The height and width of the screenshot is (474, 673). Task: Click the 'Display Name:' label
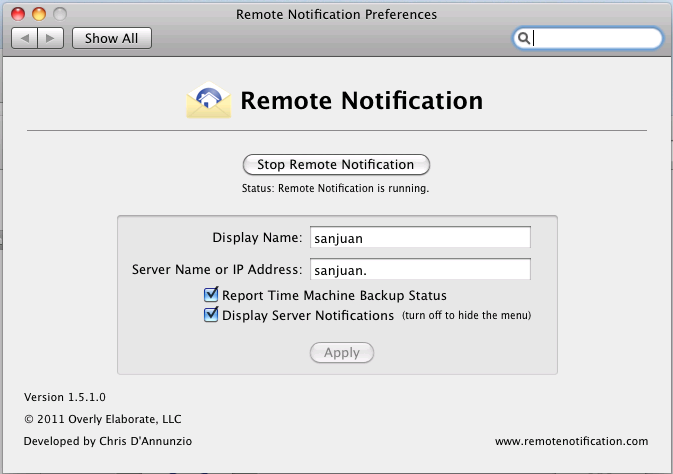pos(258,237)
